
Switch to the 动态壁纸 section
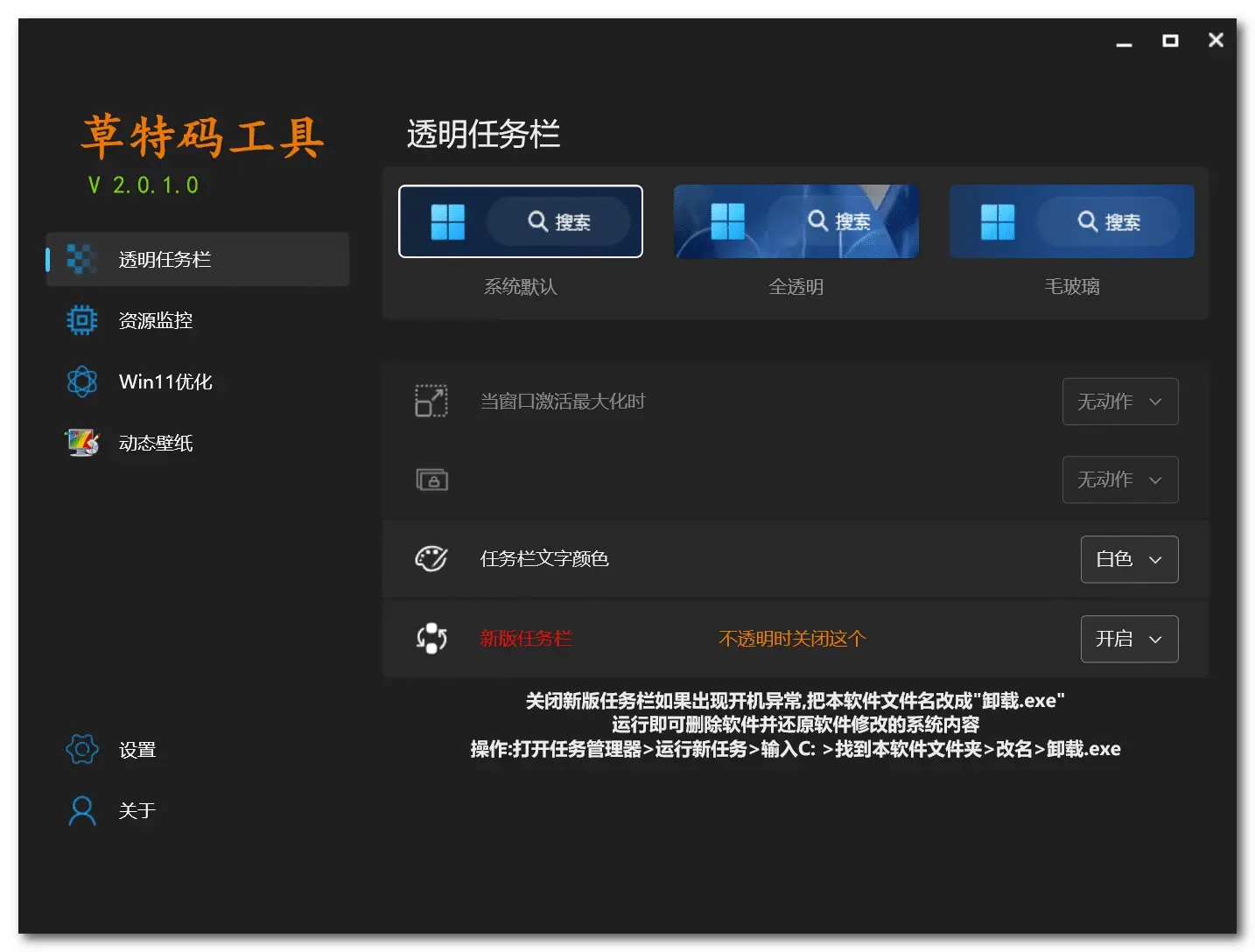click(156, 443)
